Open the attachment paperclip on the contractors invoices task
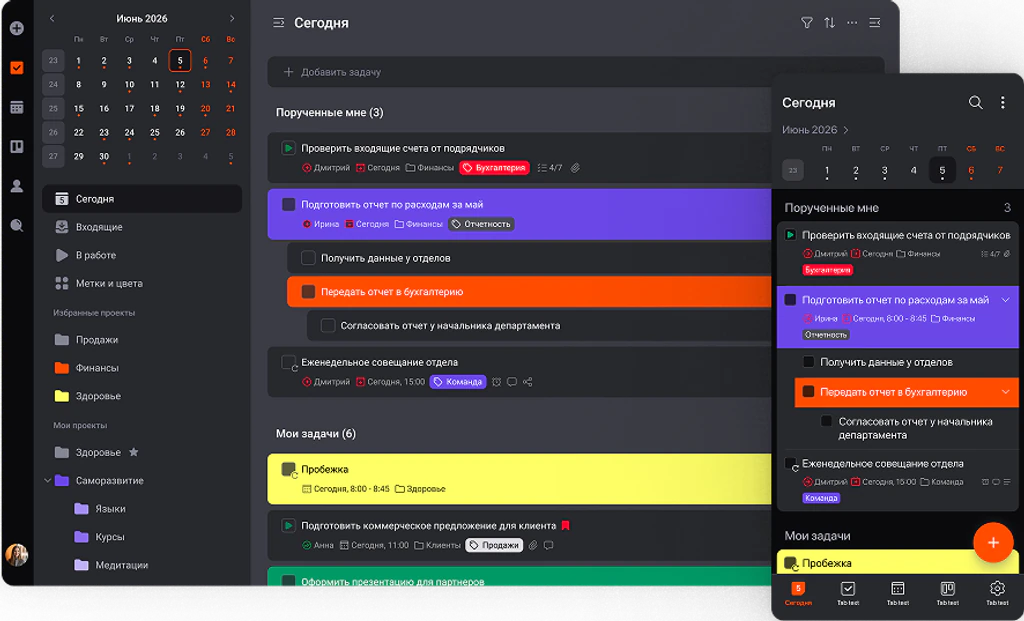 (575, 168)
